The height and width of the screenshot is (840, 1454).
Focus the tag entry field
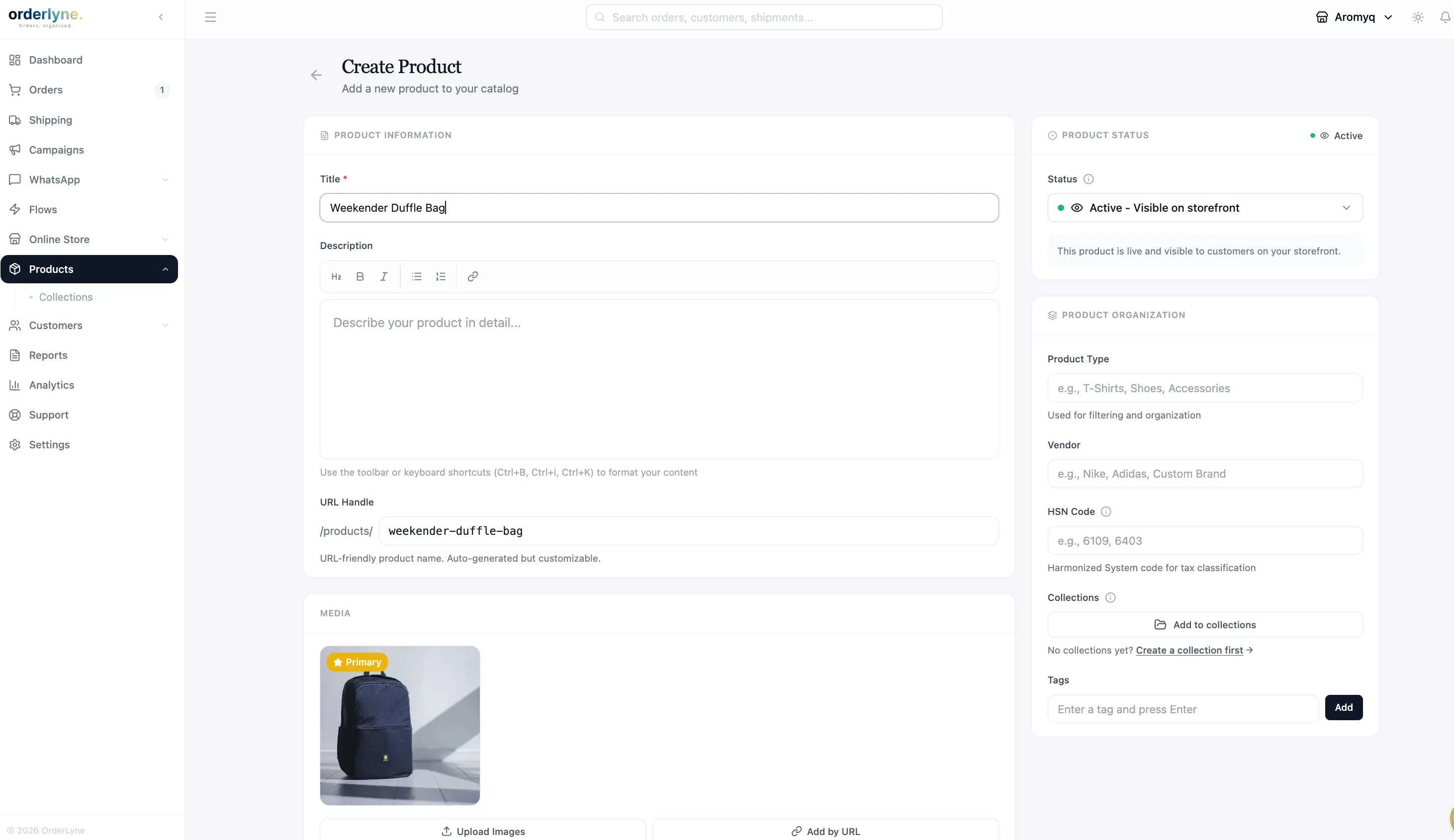[x=1183, y=710]
